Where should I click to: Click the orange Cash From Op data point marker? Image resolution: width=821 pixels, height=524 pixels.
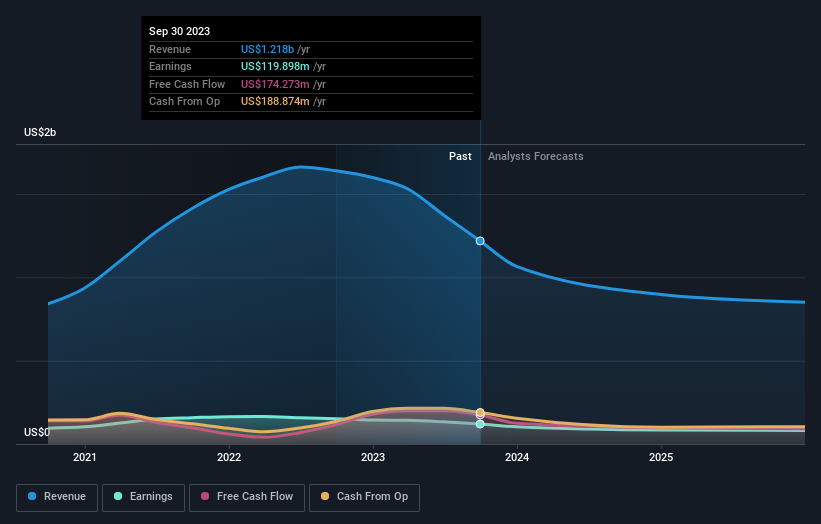480,412
